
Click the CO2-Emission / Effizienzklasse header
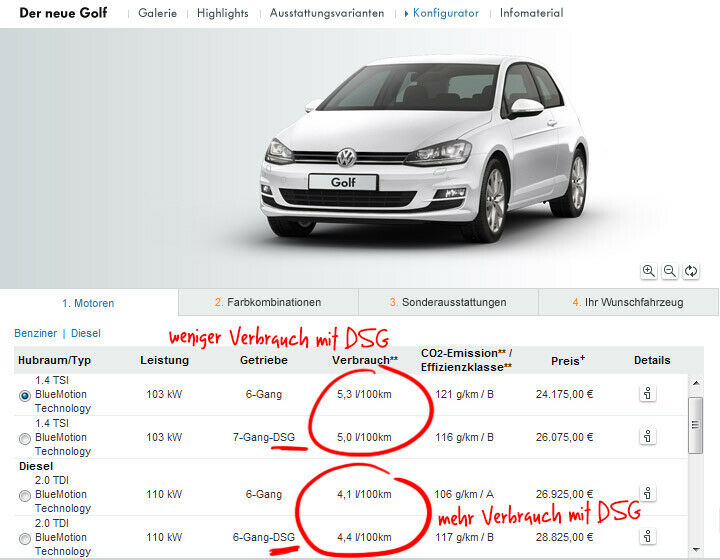[466, 360]
